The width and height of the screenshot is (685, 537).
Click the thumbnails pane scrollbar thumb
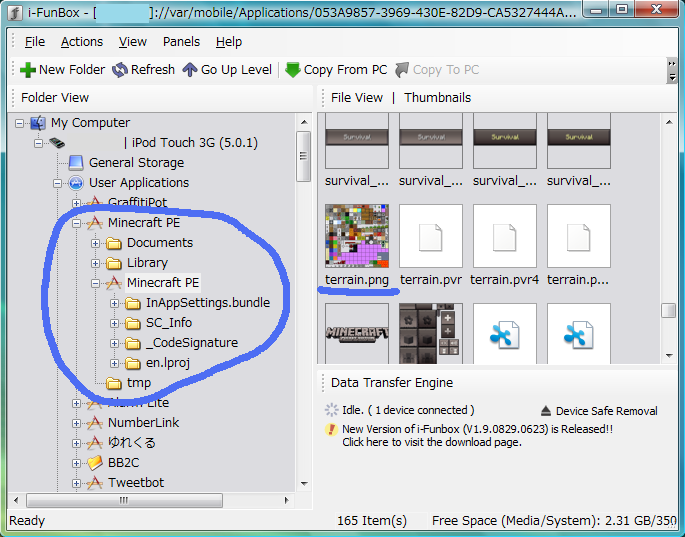[x=668, y=311]
